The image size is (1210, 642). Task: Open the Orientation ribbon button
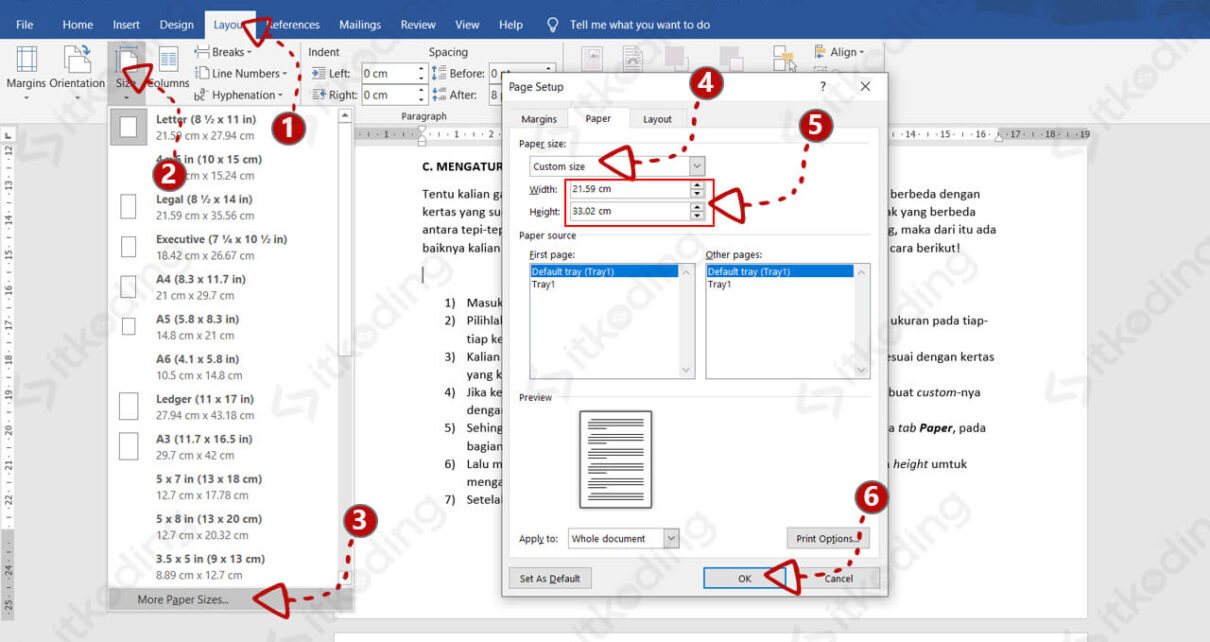click(x=77, y=70)
